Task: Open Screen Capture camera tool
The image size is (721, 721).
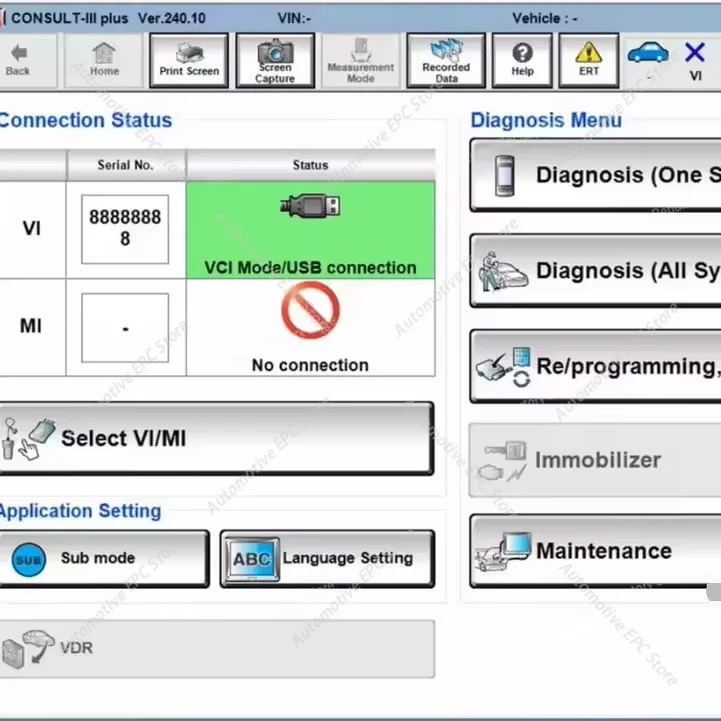Action: [275, 60]
